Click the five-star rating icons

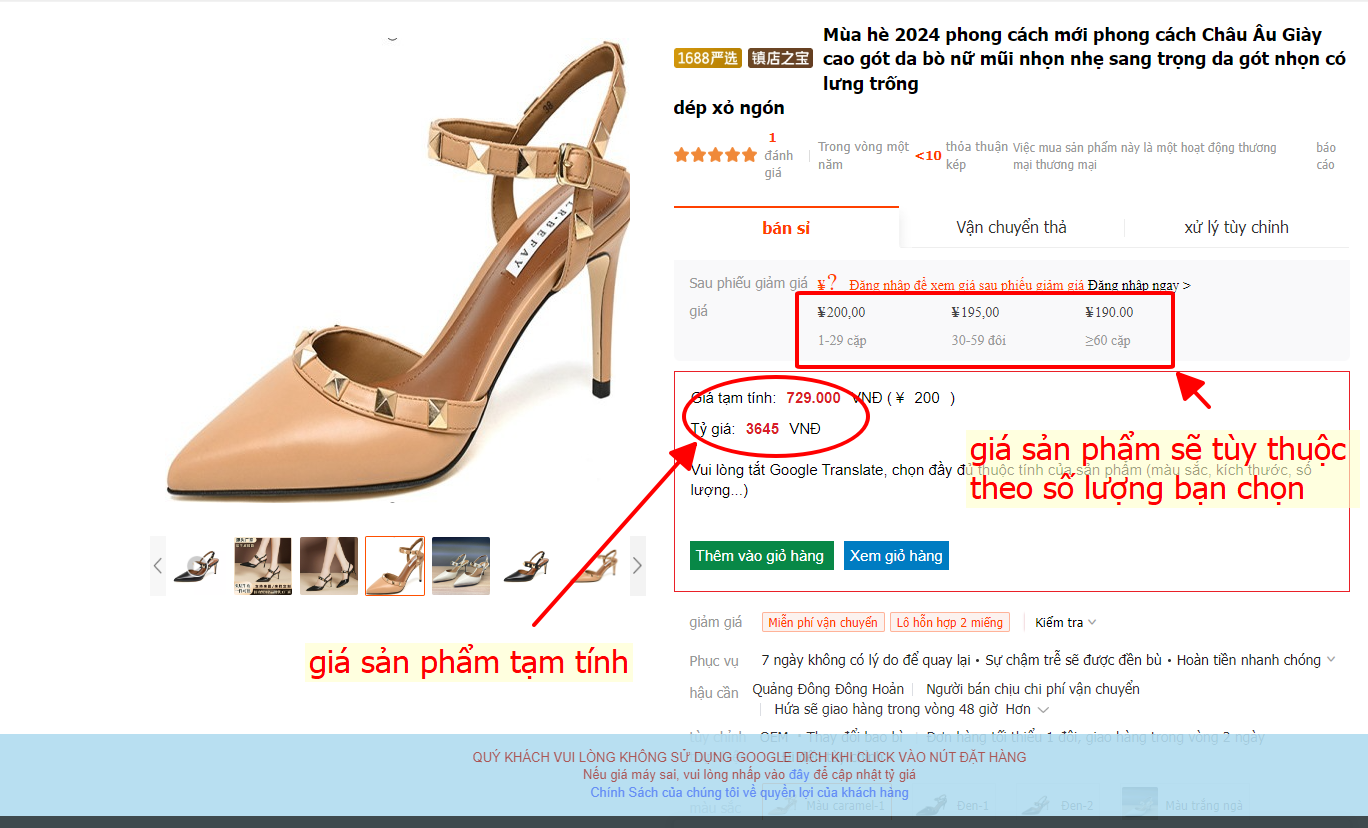pyautogui.click(x=715, y=155)
